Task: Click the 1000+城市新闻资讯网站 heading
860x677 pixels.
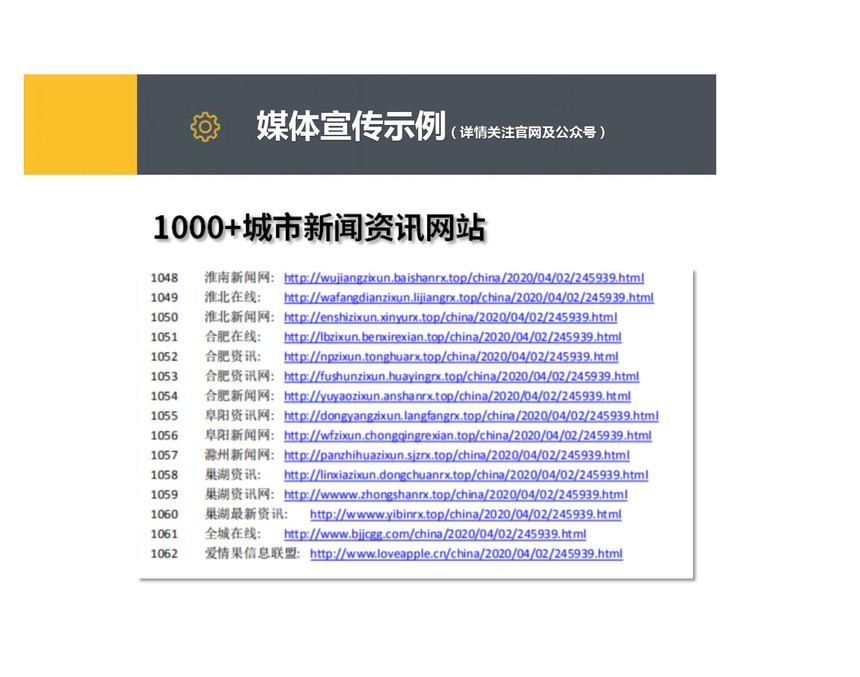Action: [319, 227]
